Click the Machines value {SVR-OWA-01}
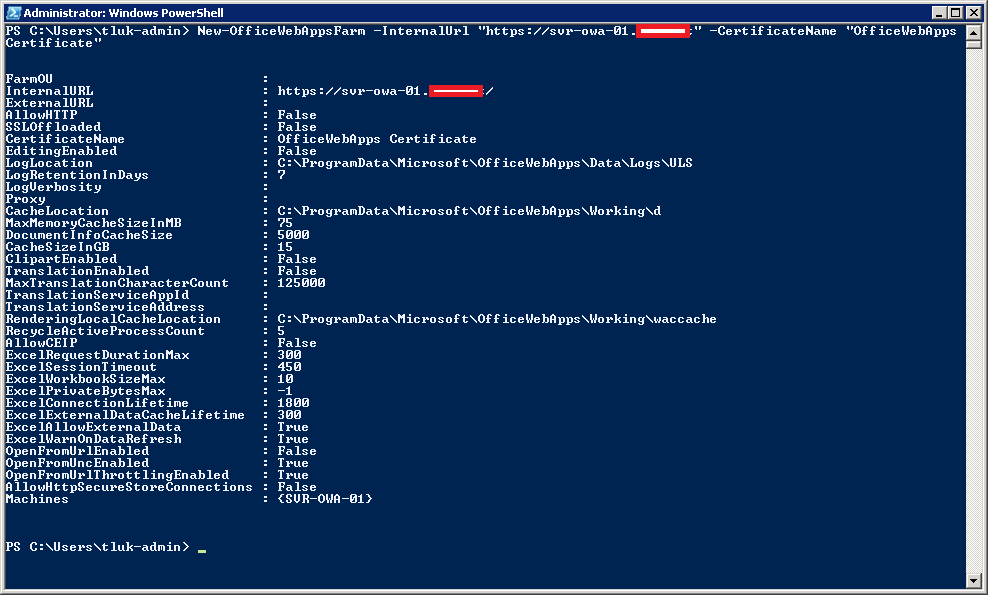The width and height of the screenshot is (988, 595). tap(324, 499)
